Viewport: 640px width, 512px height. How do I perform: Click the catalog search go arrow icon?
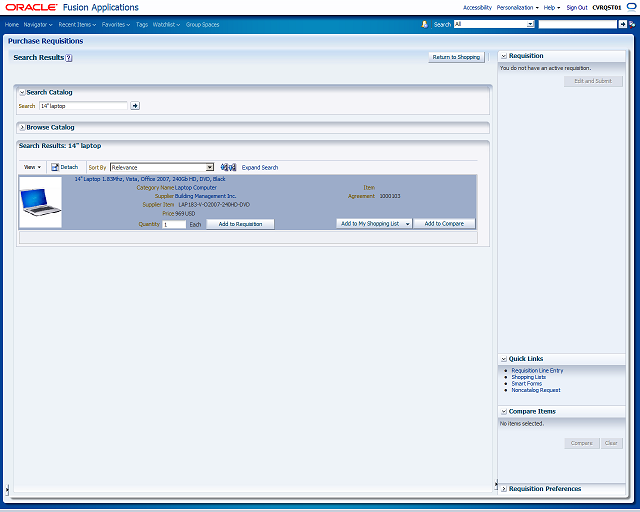coord(135,106)
